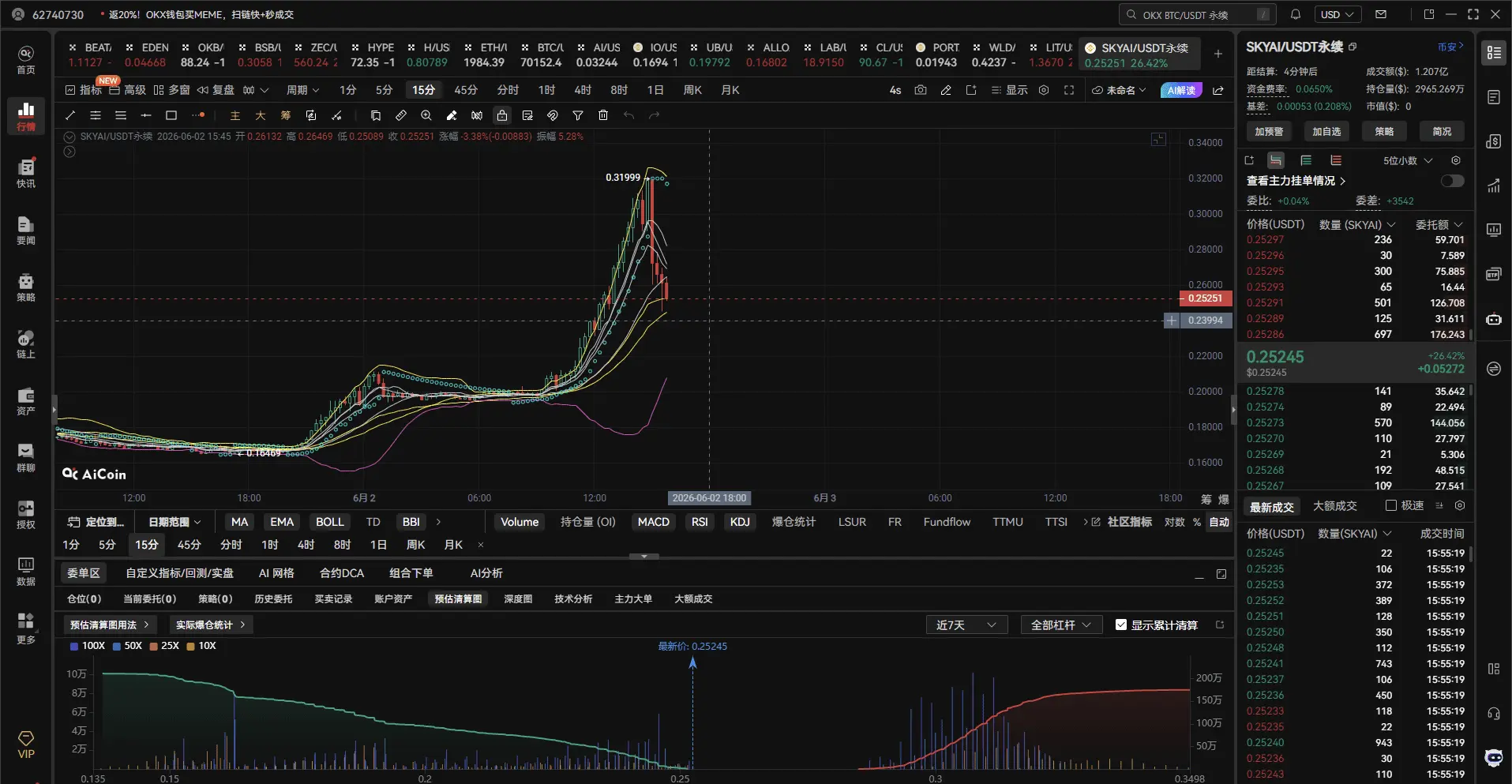Click the 25X leverage legend color swatch
Viewport: 1512px width, 784px height.
pos(153,646)
